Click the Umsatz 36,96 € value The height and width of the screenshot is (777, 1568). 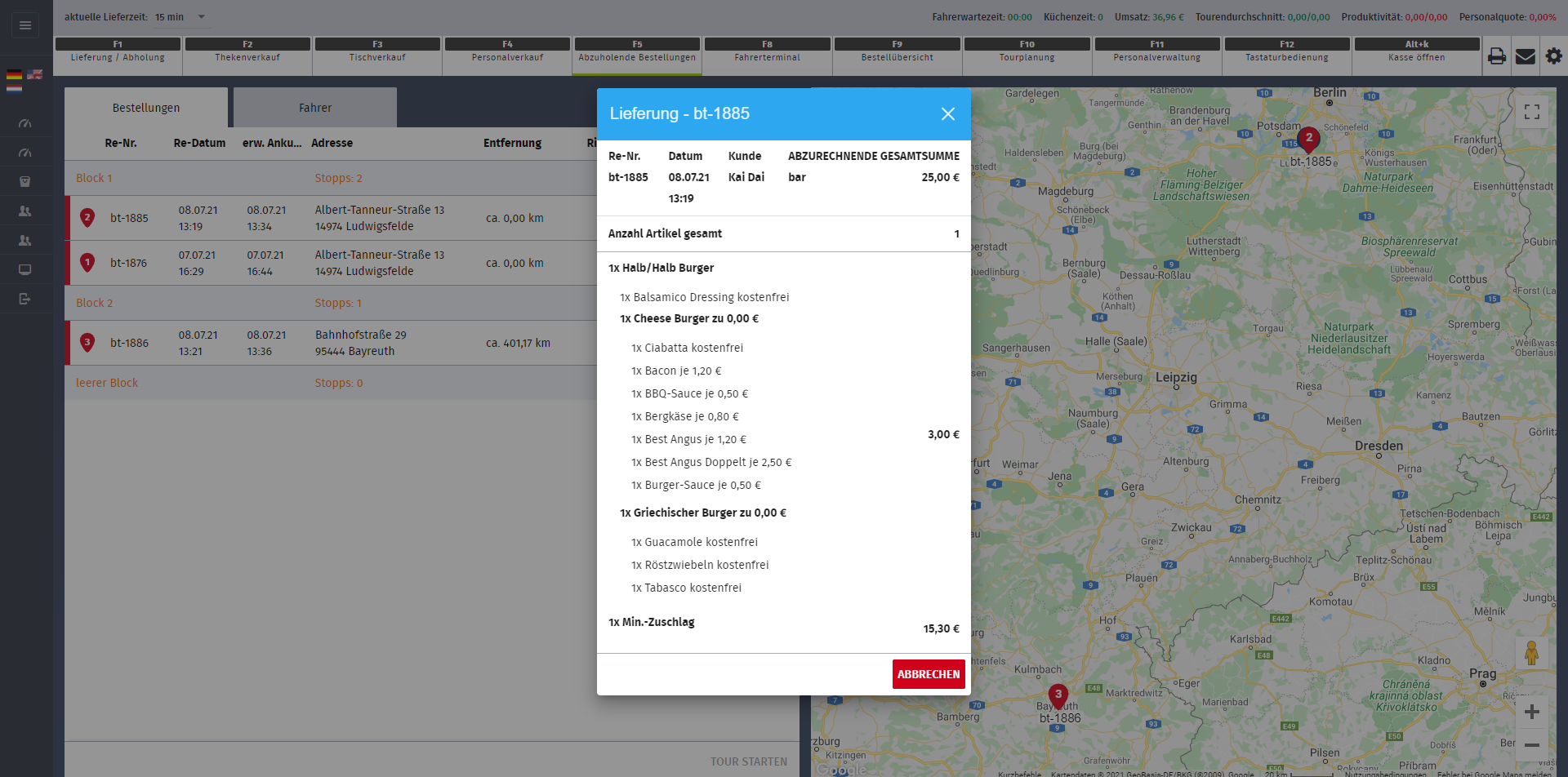(1168, 17)
